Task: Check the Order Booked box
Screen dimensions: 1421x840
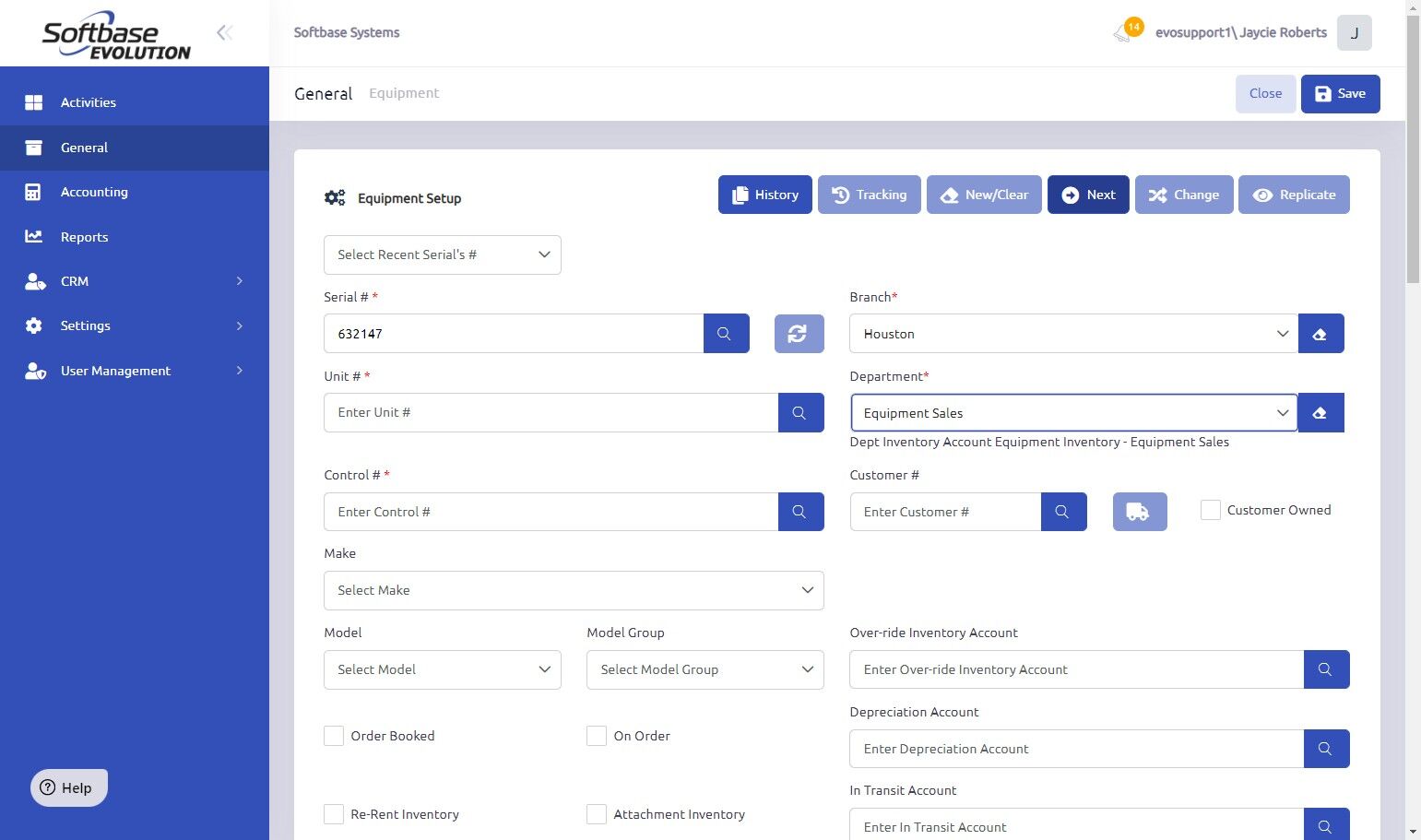Action: (x=334, y=736)
